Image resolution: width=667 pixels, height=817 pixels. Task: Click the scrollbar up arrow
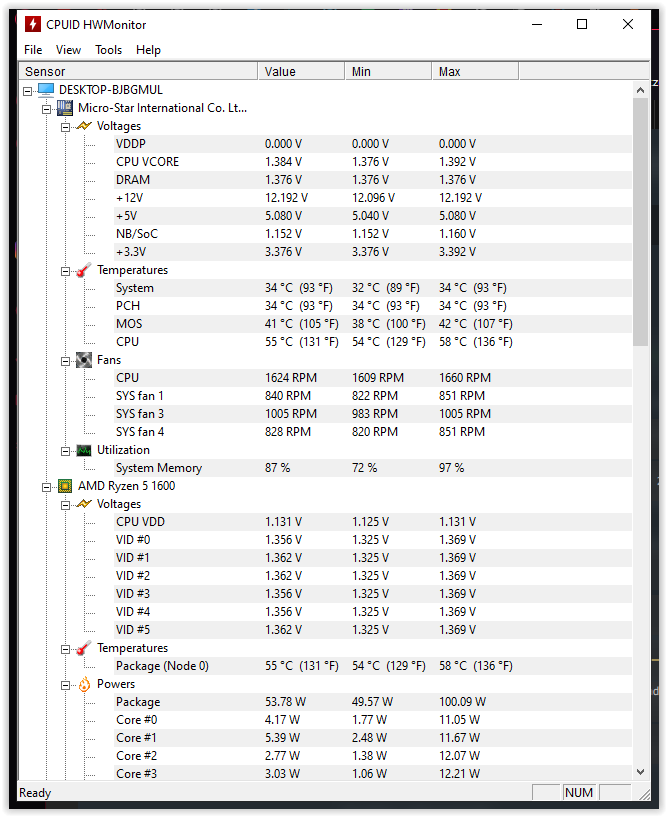[x=640, y=90]
